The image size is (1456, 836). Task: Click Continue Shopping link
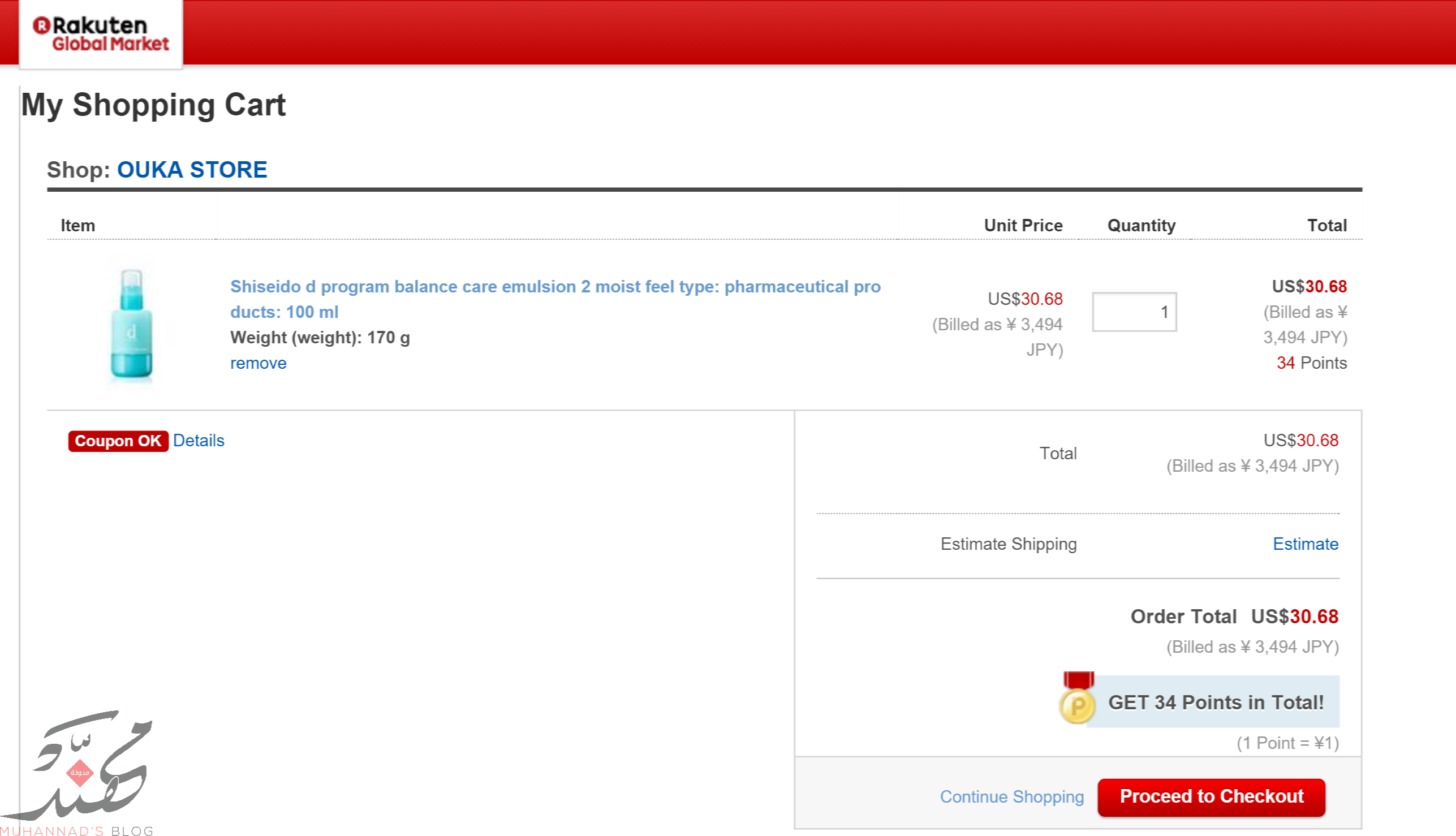[1011, 796]
